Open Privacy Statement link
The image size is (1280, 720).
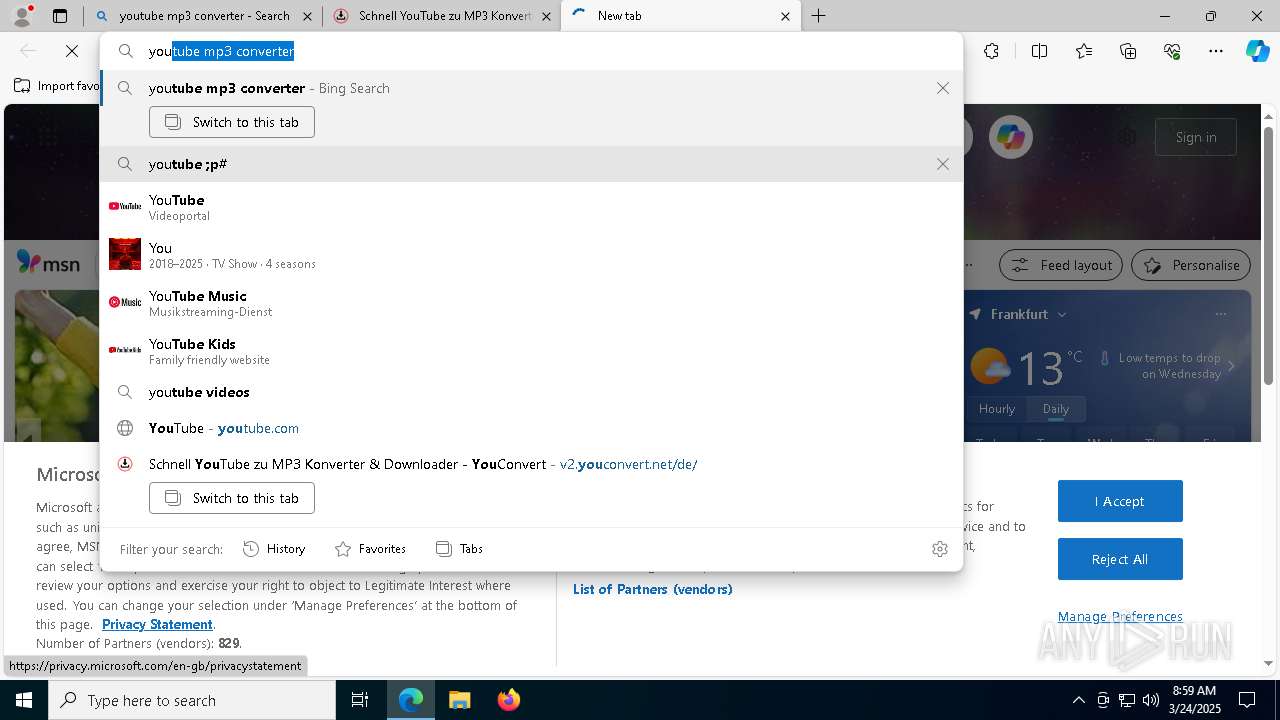point(157,624)
